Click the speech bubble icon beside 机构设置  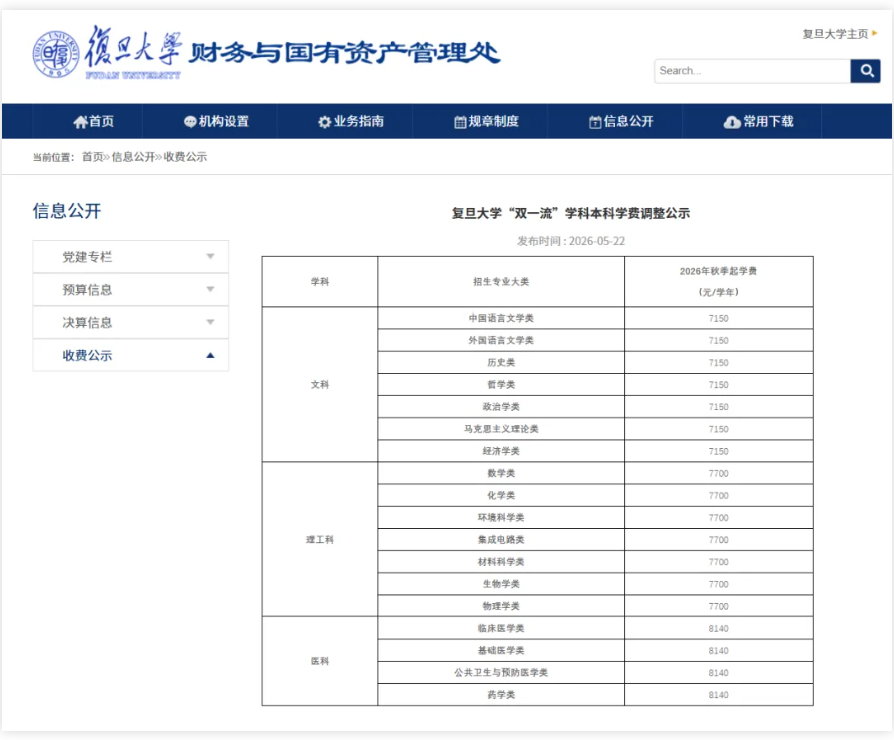tap(190, 121)
